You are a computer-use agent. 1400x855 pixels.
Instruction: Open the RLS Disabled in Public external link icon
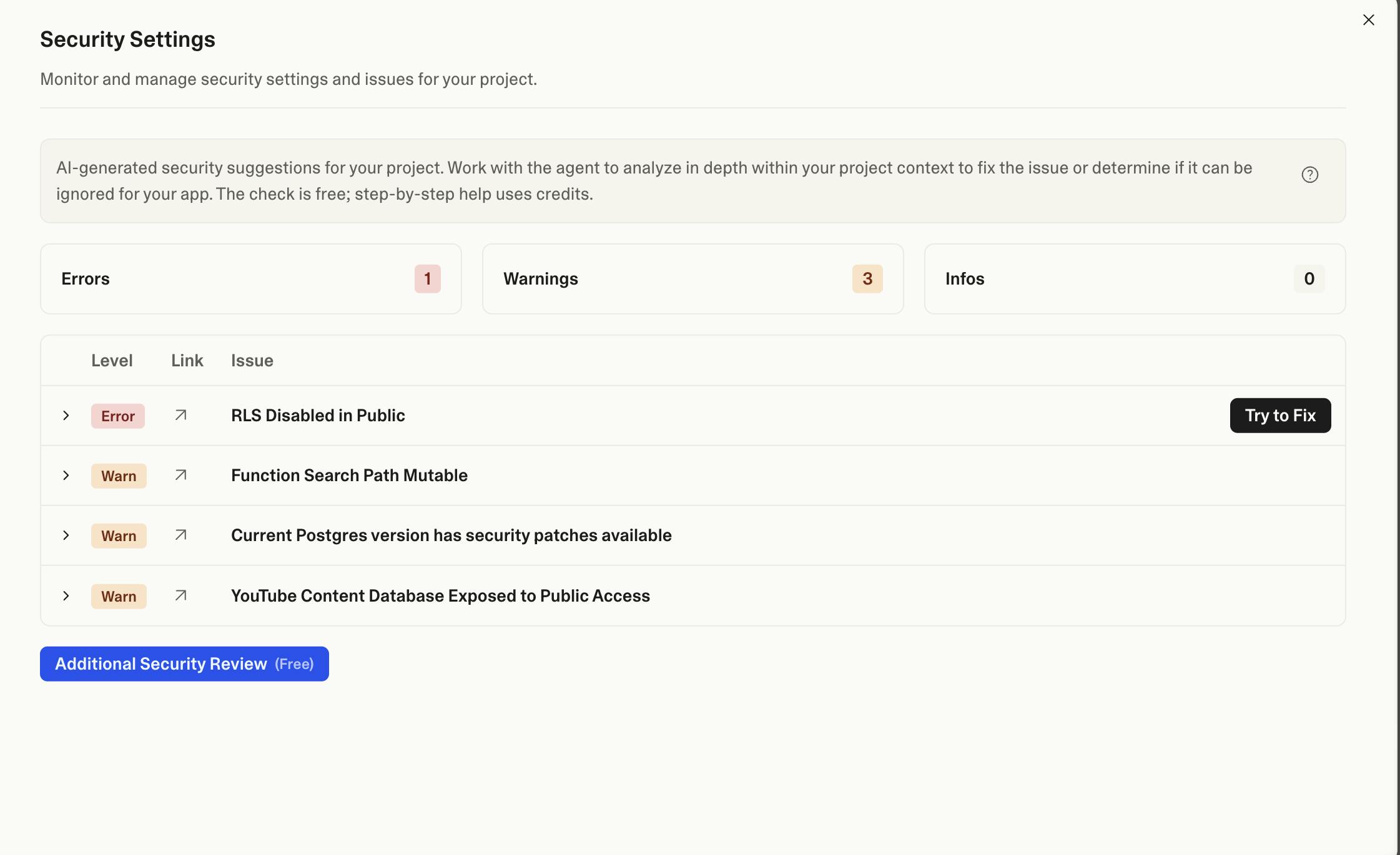point(180,416)
